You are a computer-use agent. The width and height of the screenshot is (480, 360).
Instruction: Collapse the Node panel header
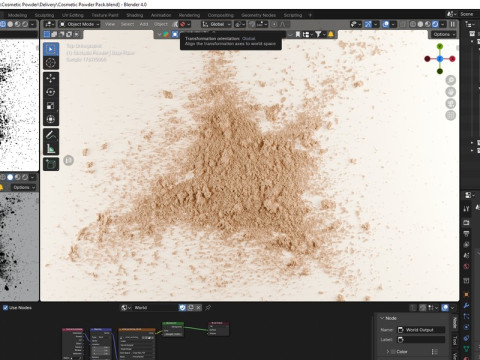[x=388, y=318]
